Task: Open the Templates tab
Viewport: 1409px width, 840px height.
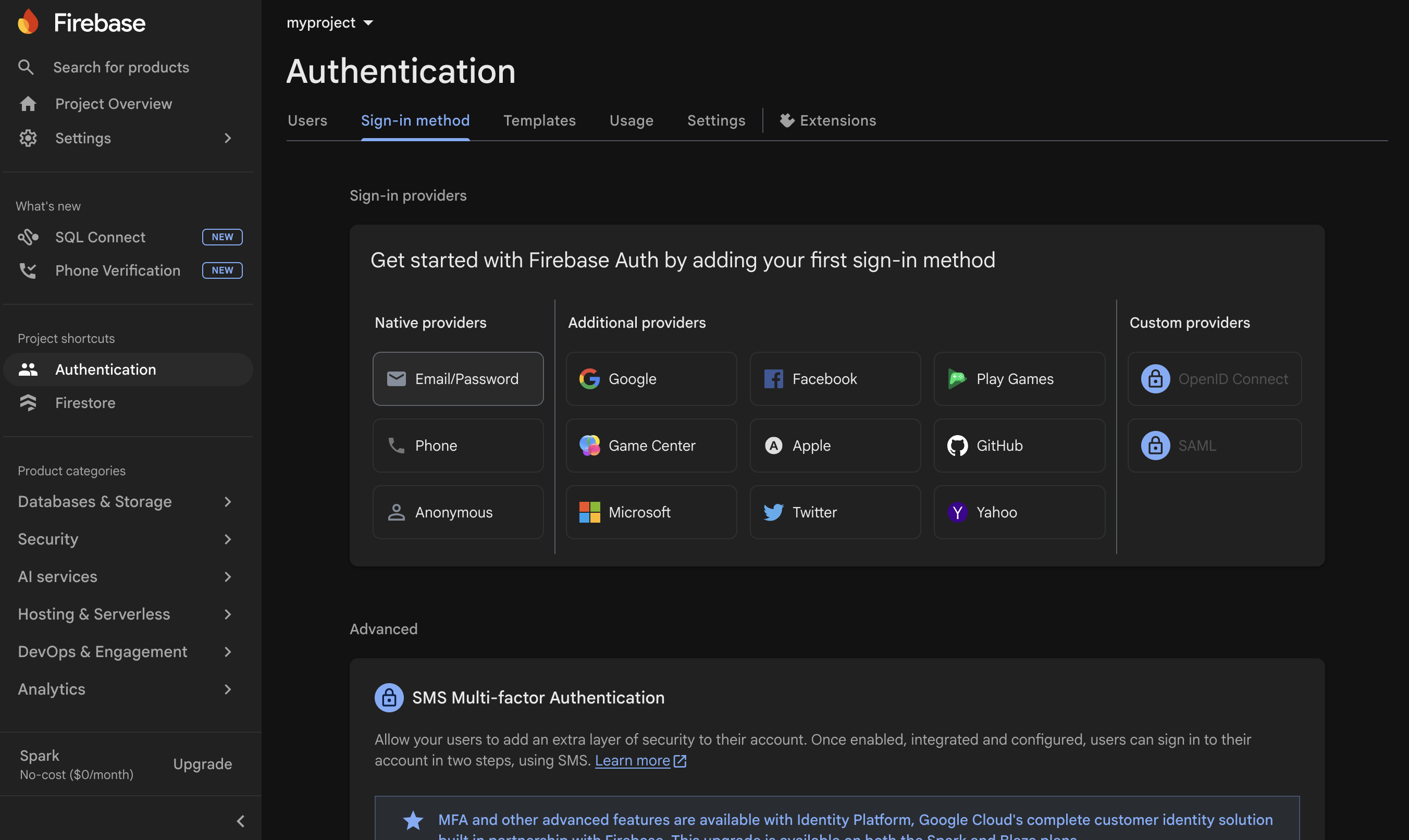Action: pos(539,120)
